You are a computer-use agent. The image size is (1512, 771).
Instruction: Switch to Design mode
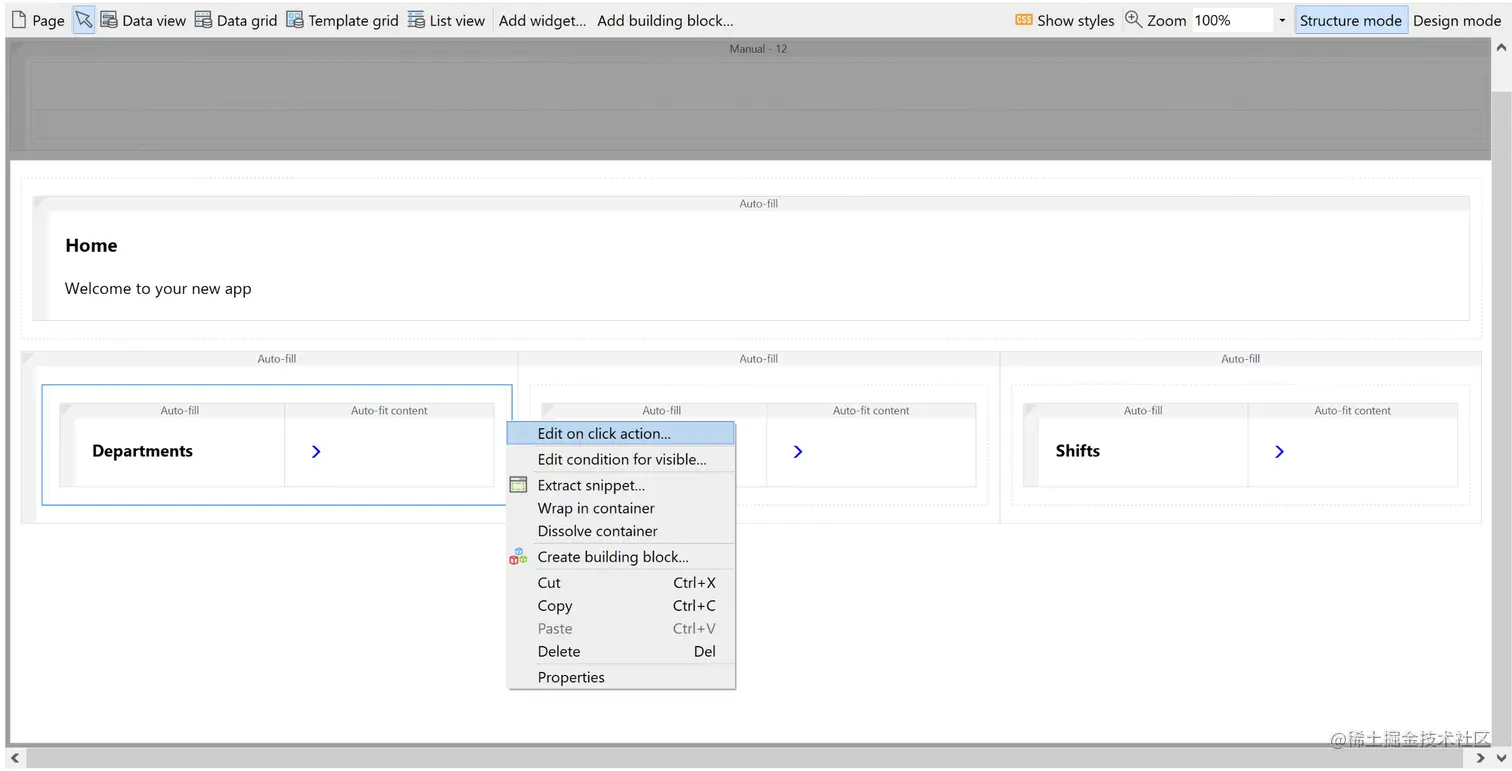pyautogui.click(x=1457, y=20)
